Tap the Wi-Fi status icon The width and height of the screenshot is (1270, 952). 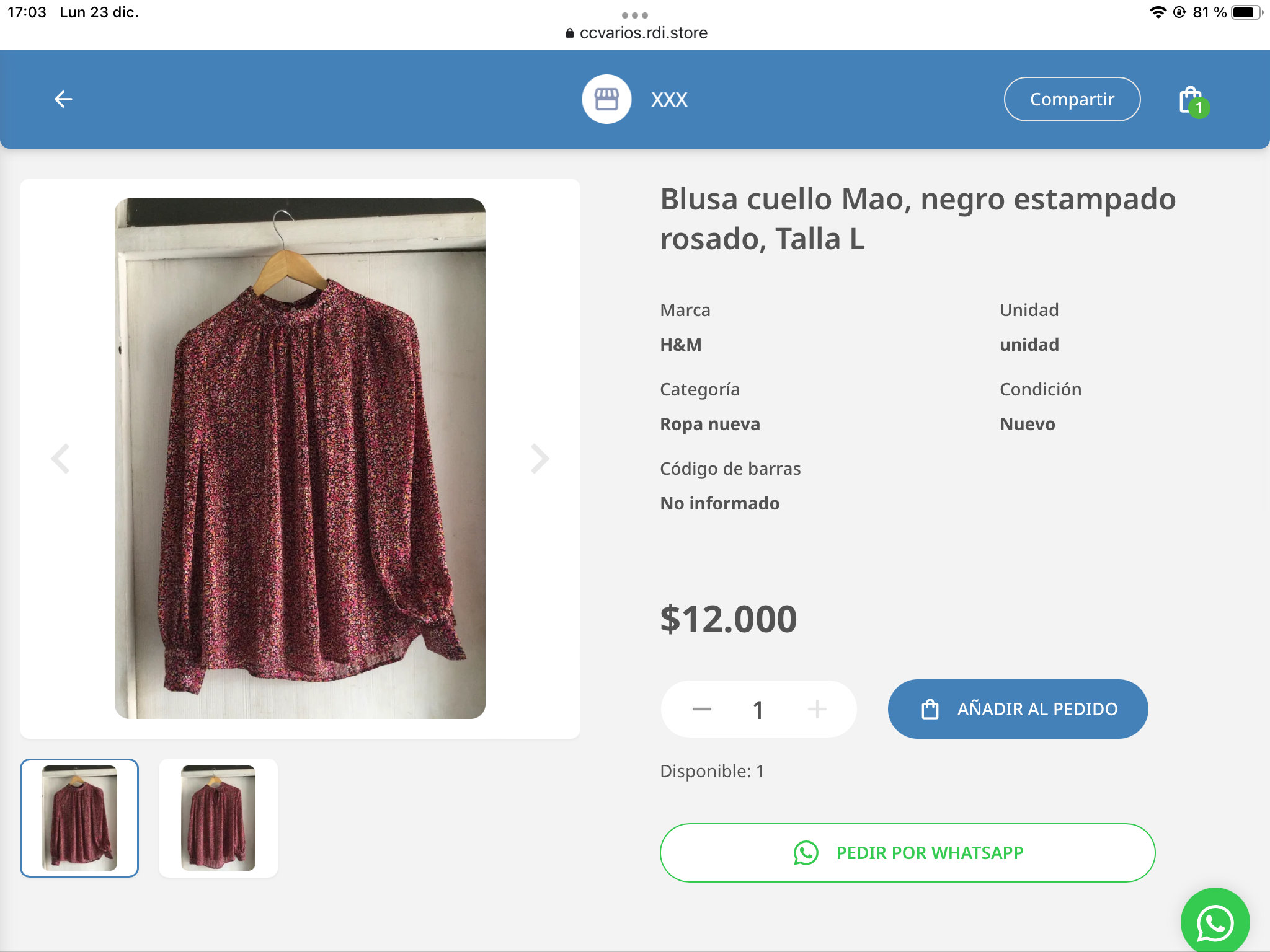click(x=1157, y=12)
